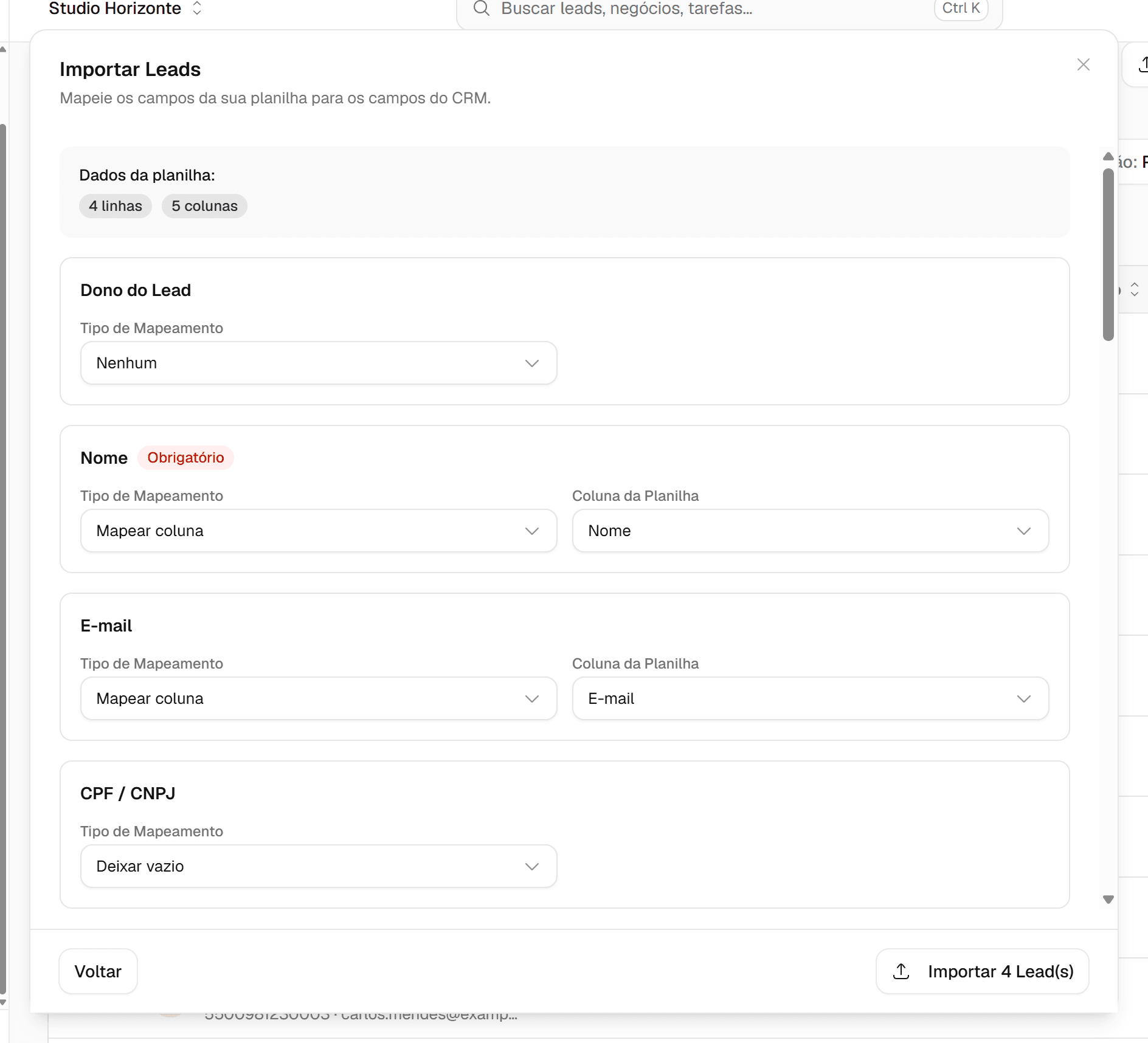Image resolution: width=1148 pixels, height=1043 pixels.
Task: Click the 'Dados da planilha:' label
Action: point(147,176)
